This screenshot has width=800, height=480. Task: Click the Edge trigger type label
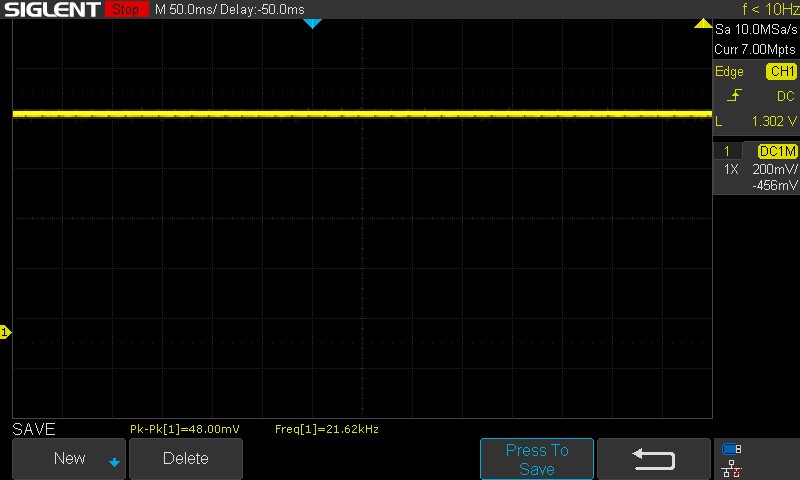pos(729,71)
